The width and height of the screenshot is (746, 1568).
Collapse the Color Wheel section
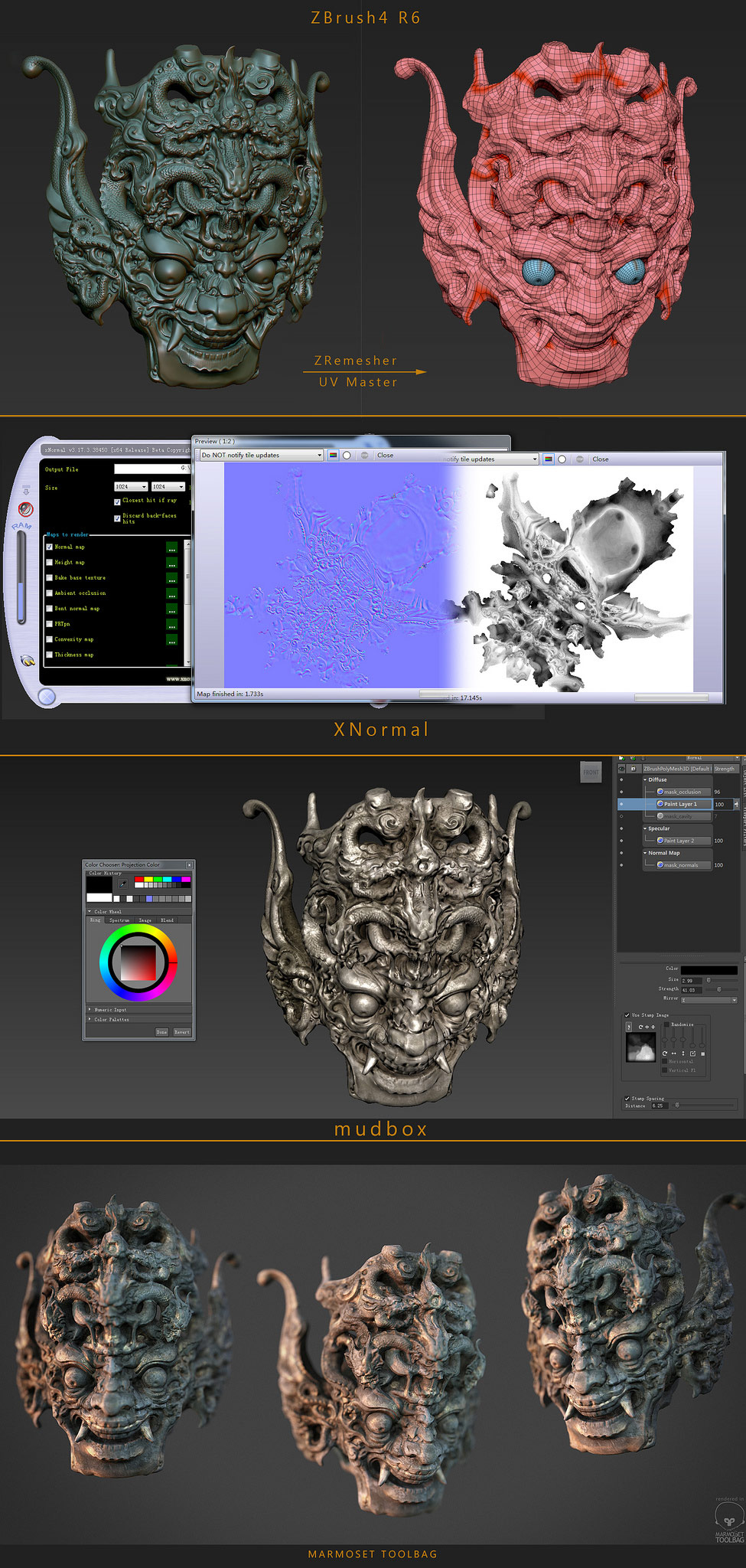click(x=90, y=912)
